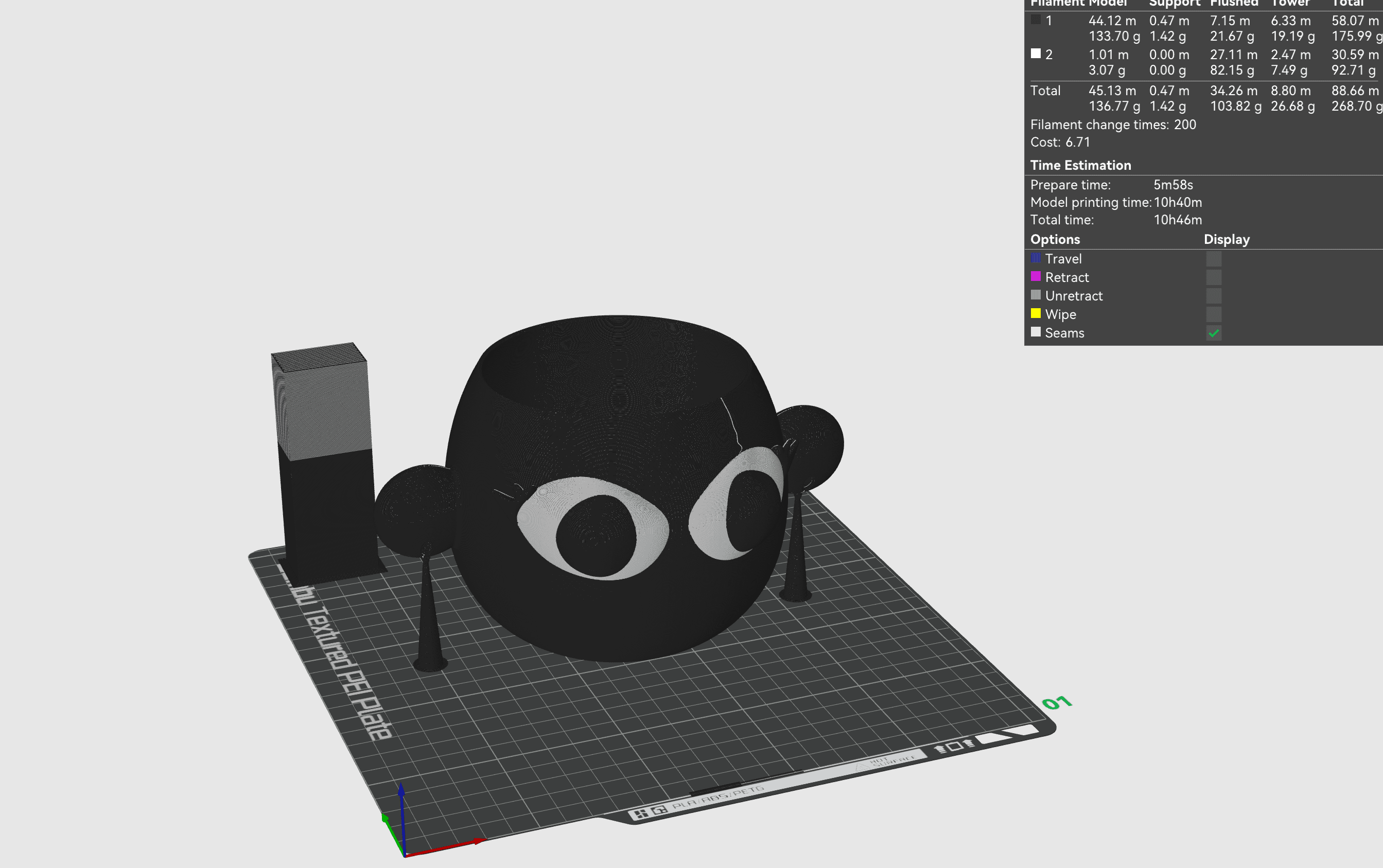
Task: Click the 'Time Estimation' heading
Action: pos(1080,165)
